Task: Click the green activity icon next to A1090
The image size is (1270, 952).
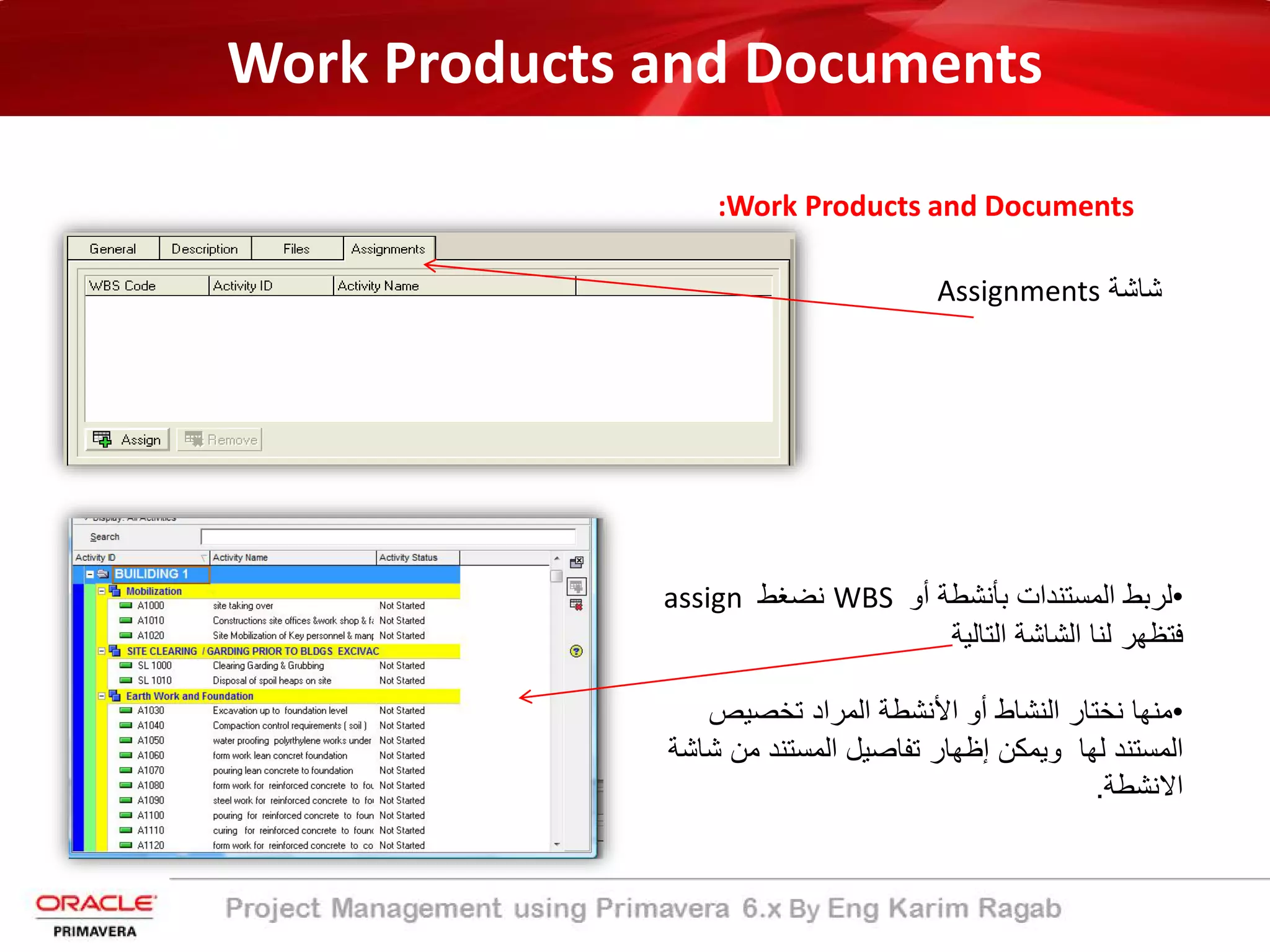Action: (x=126, y=801)
